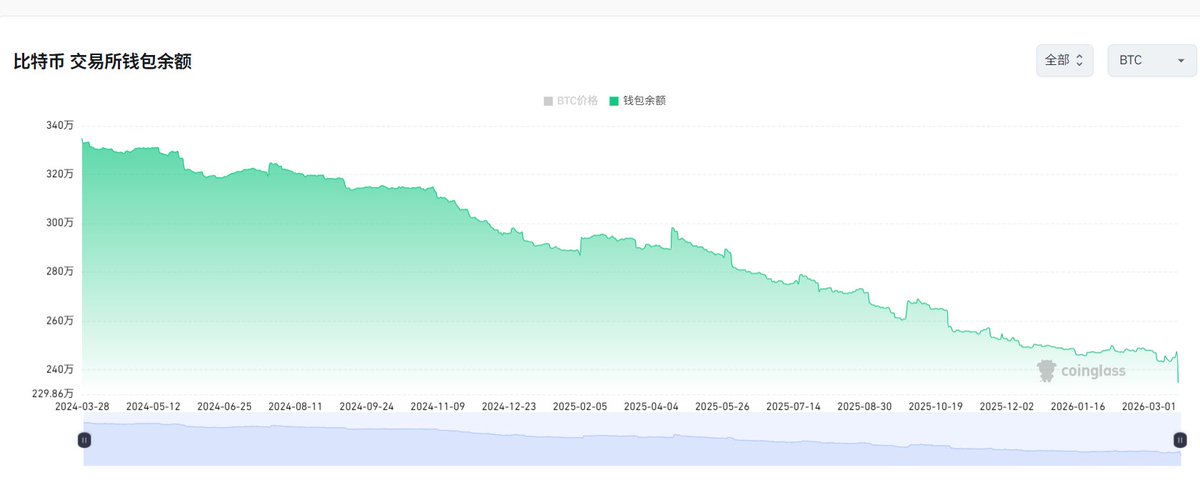The height and width of the screenshot is (493, 1200).
Task: Click the 229.86万 axis label
Action: coord(51,394)
